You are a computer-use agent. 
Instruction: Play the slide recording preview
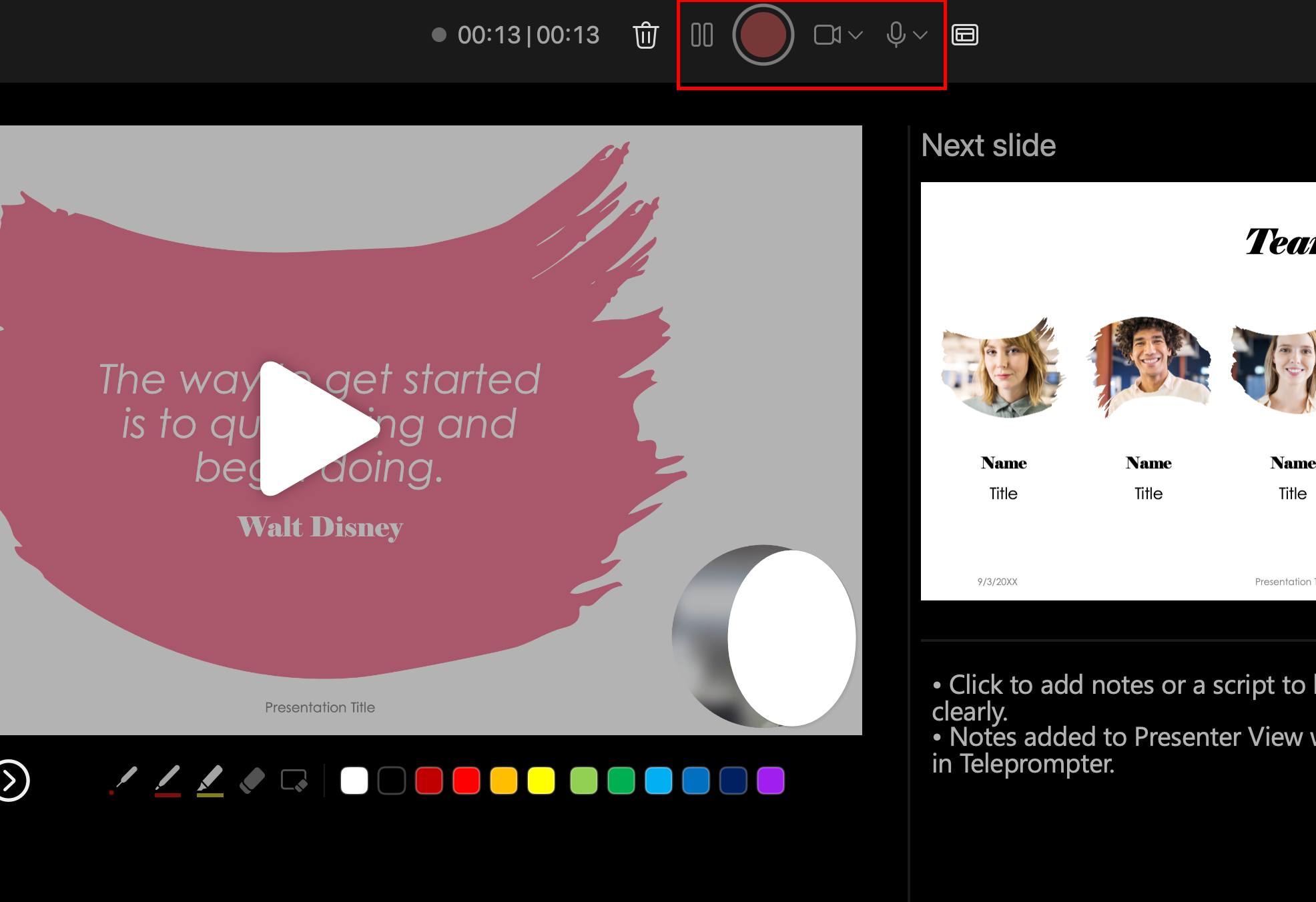[x=319, y=428]
